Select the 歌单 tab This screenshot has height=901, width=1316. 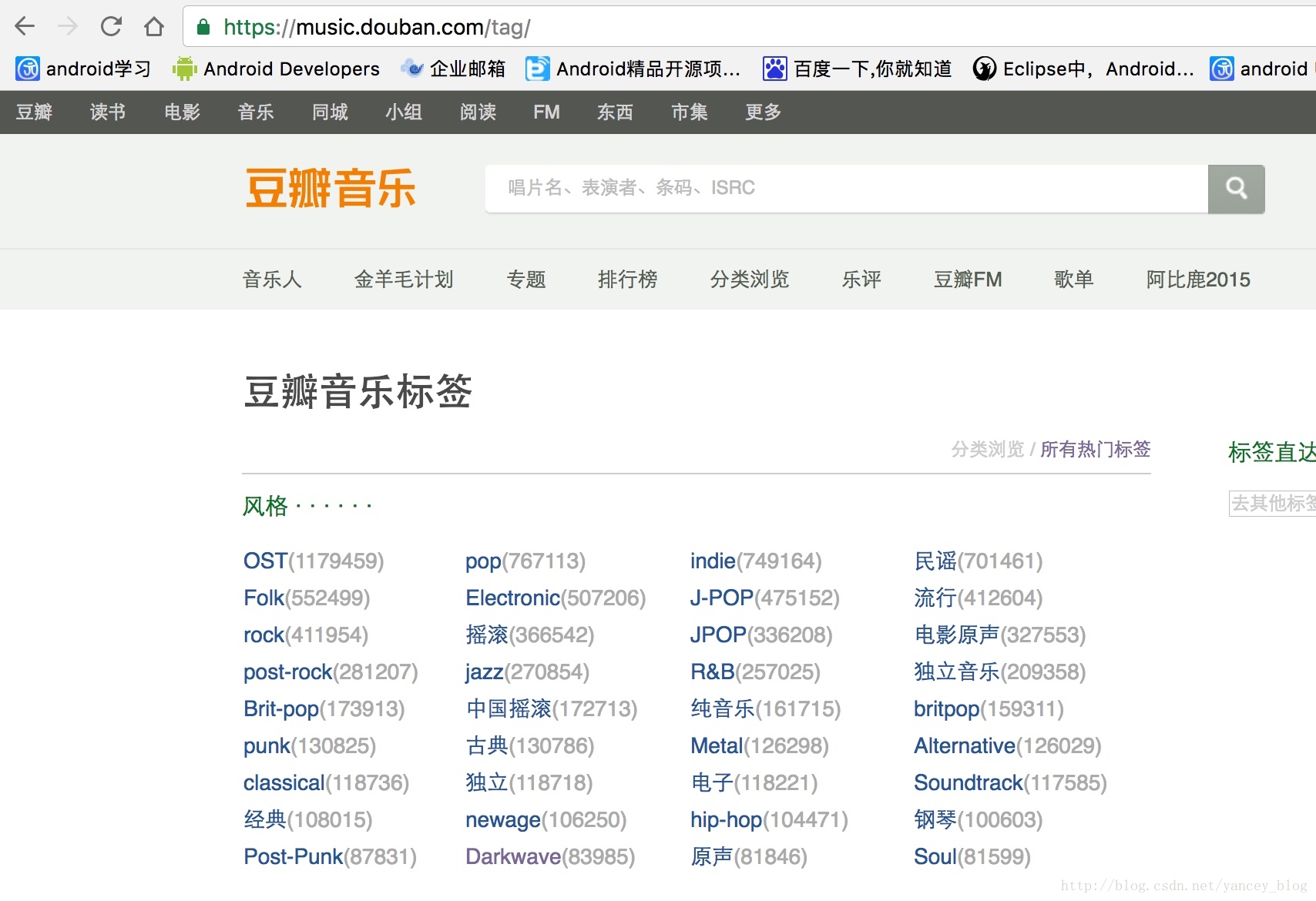tap(1074, 280)
